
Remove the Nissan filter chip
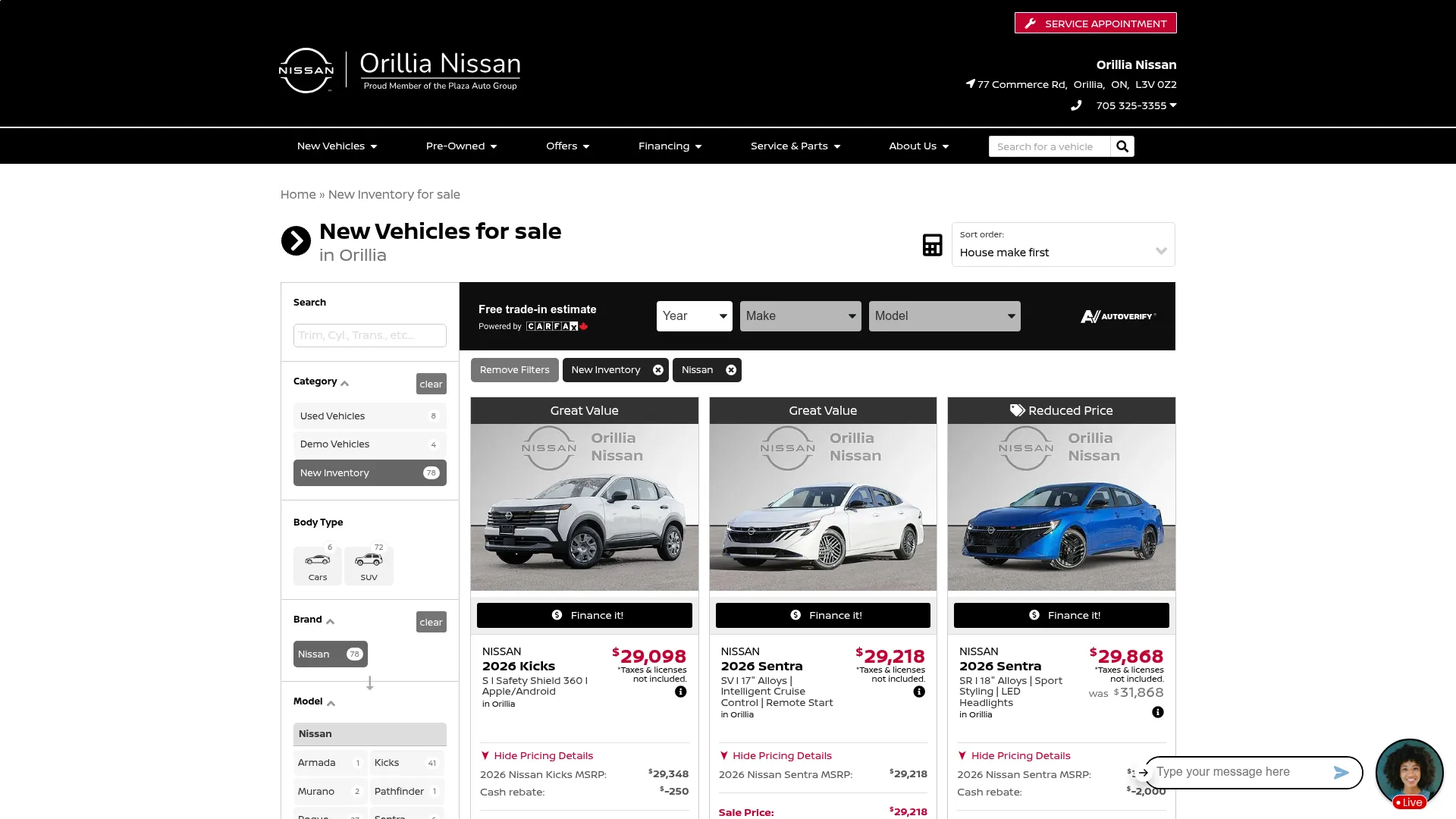(731, 370)
